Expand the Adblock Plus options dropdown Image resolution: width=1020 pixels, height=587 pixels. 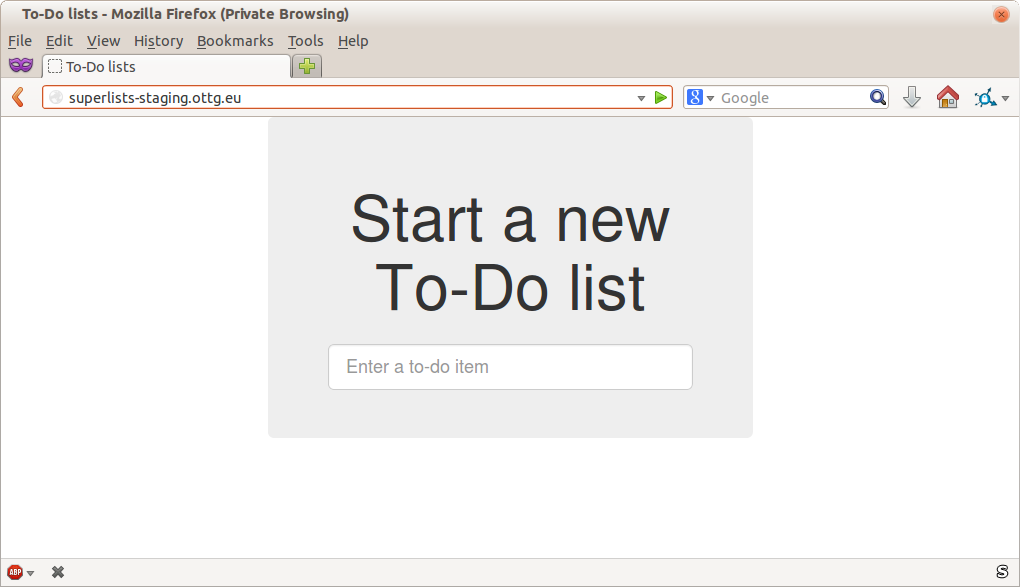click(30, 571)
